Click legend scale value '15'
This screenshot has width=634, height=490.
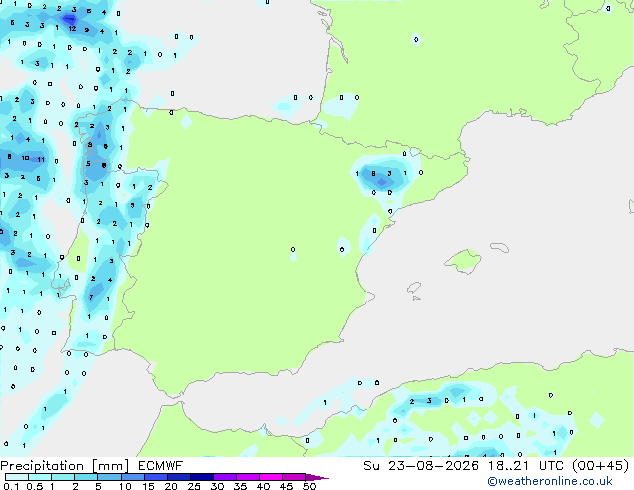coord(148,486)
